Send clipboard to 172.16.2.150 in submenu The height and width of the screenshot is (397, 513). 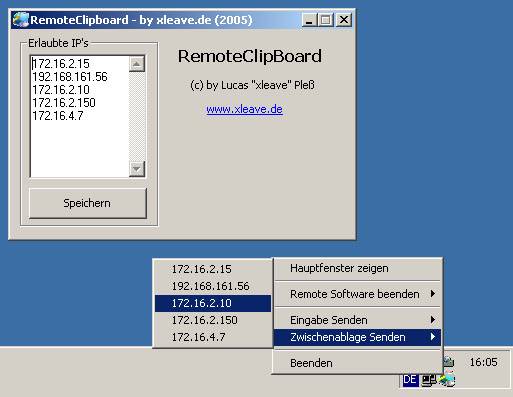tap(213, 320)
